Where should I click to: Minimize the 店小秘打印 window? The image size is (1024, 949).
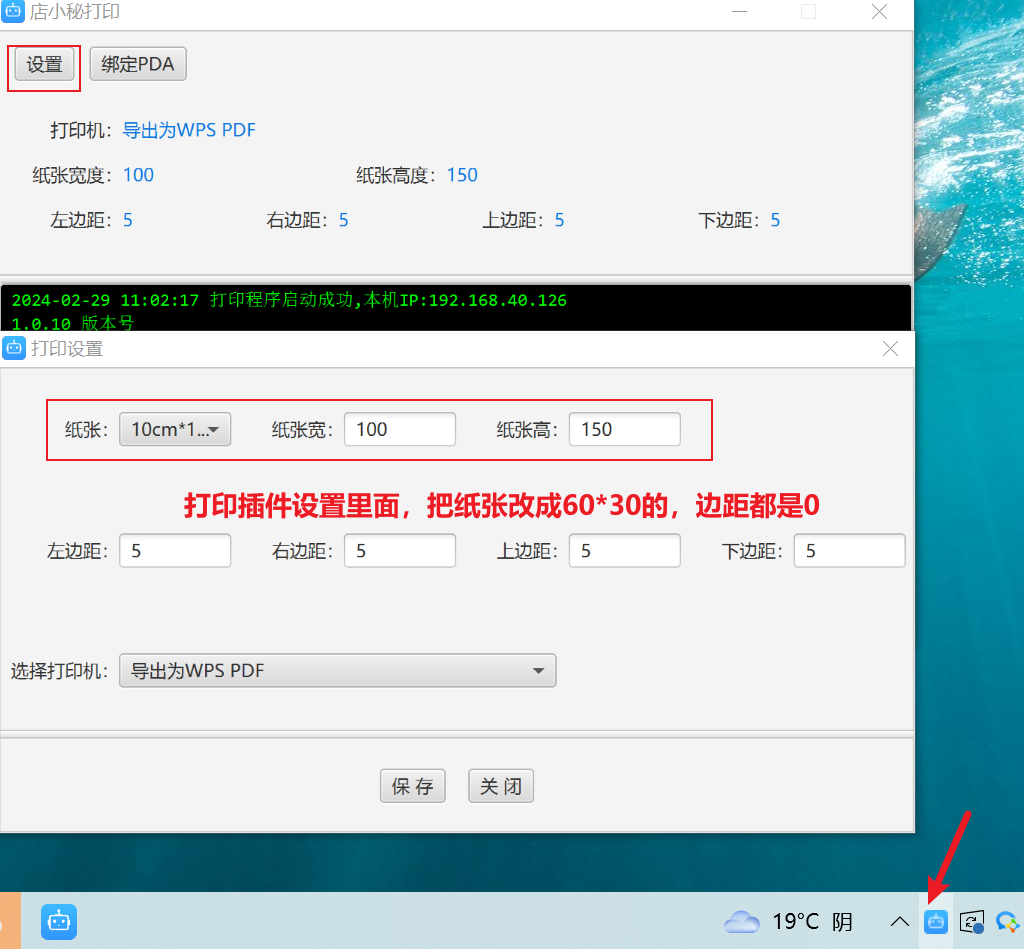pyautogui.click(x=739, y=12)
